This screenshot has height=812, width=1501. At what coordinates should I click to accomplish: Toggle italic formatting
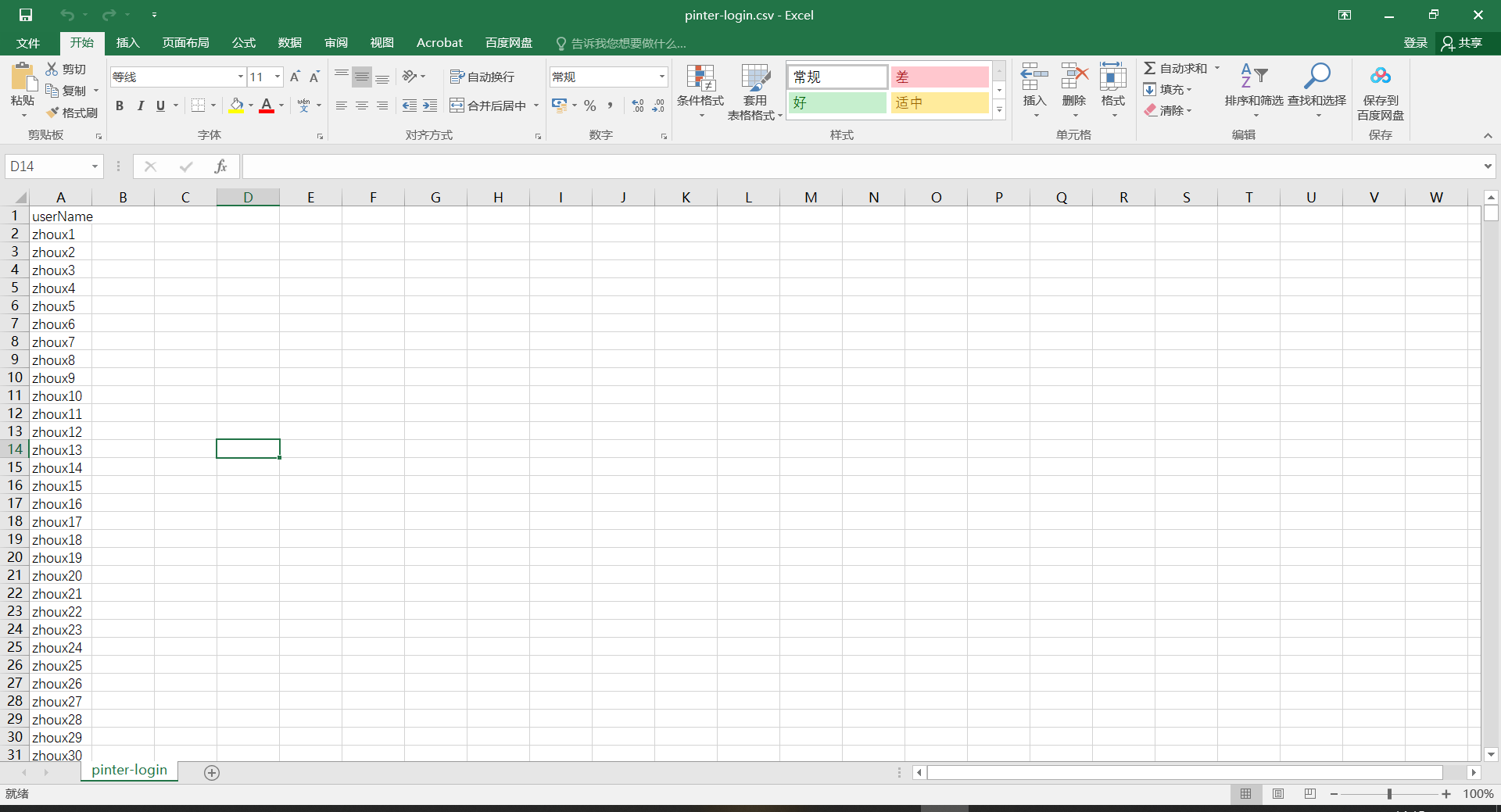(x=141, y=106)
